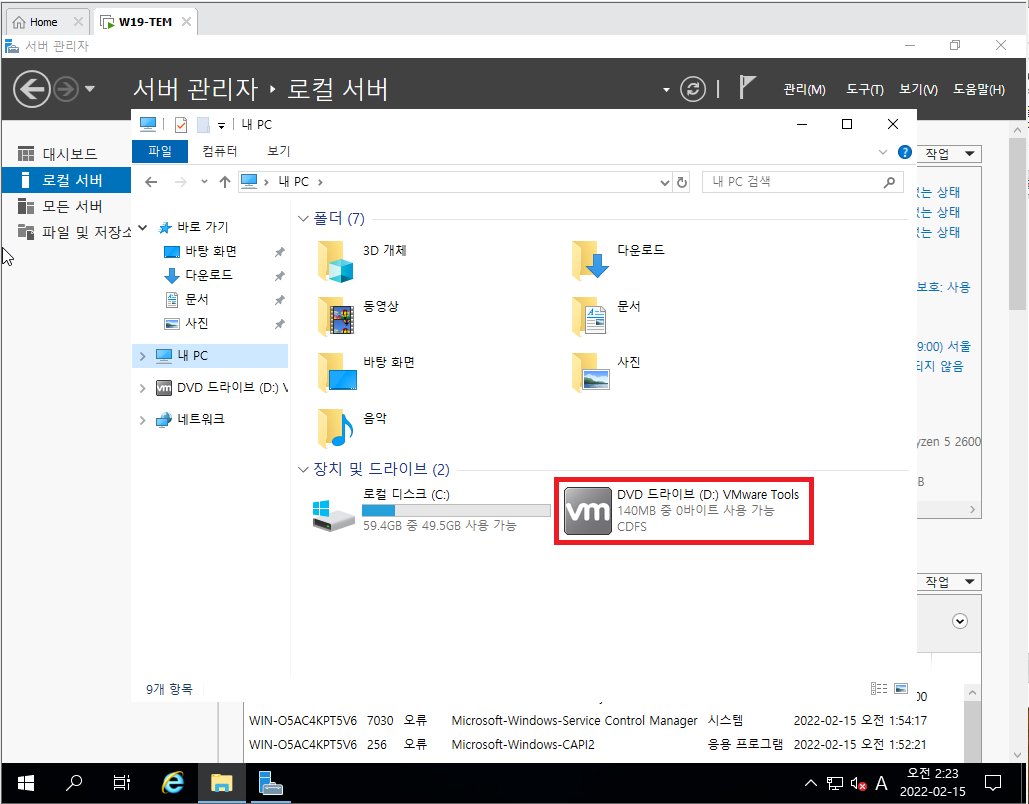Select the 동영상 folder icon
This screenshot has width=1029, height=804.
click(337, 317)
